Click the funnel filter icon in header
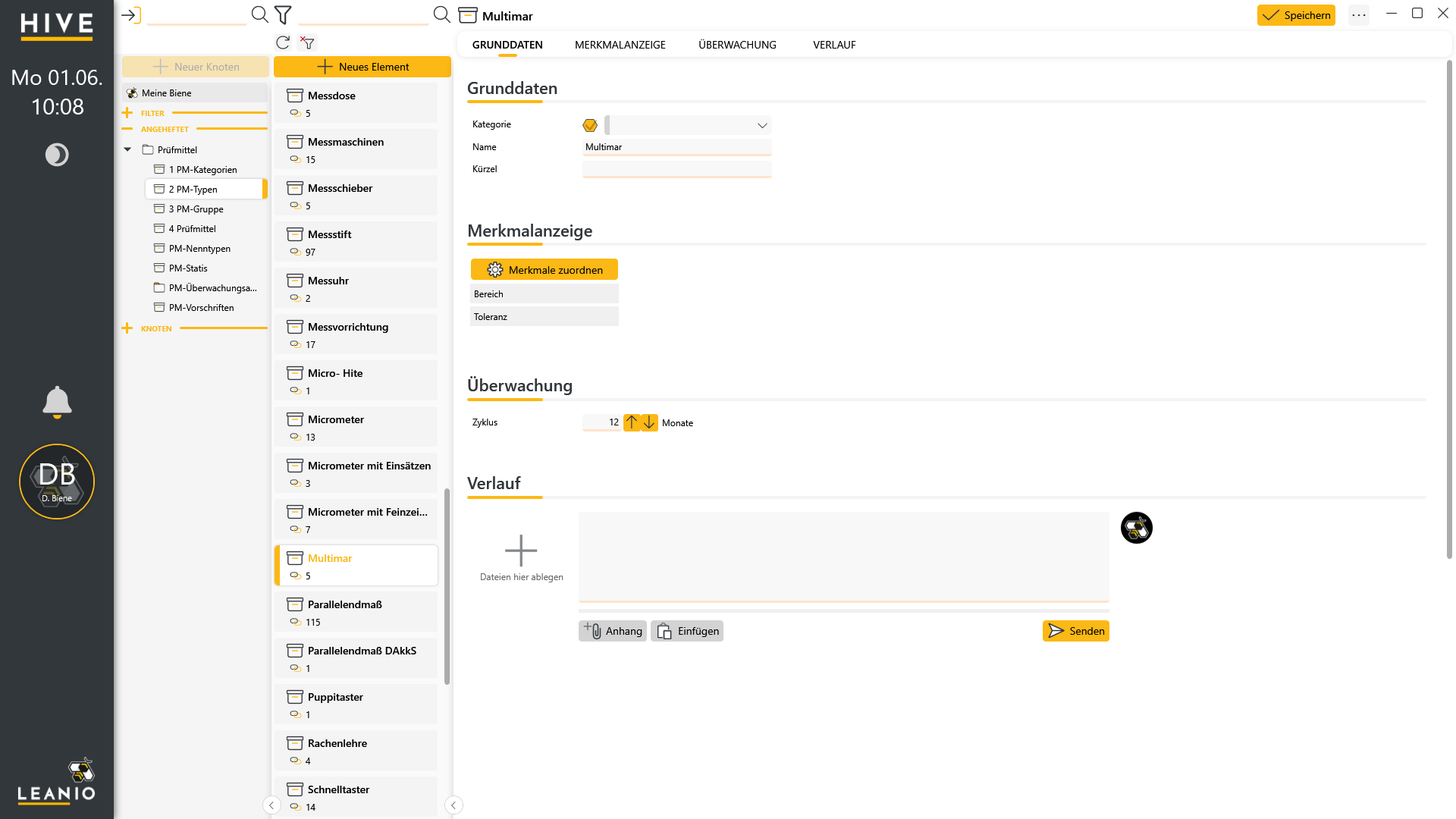 [283, 14]
